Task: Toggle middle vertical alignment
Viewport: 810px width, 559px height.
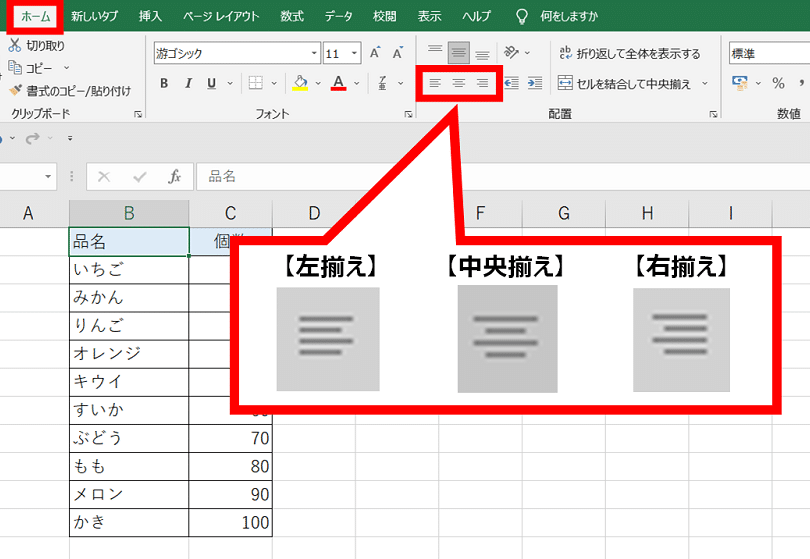Action: pos(459,54)
